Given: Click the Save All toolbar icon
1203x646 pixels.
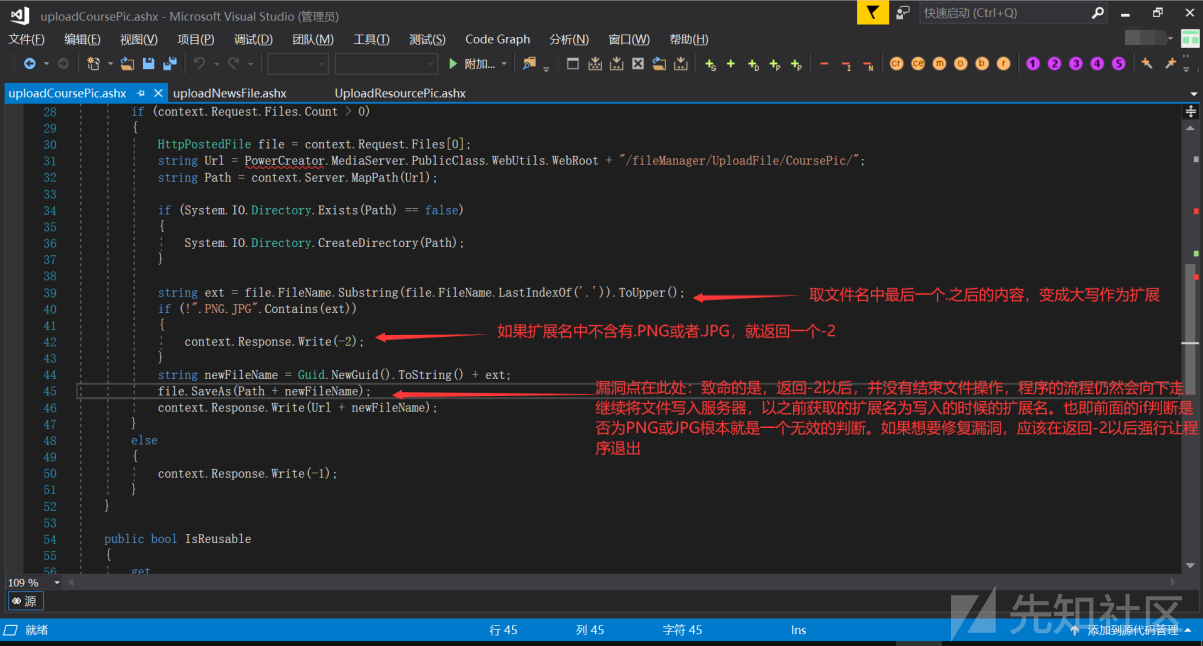Looking at the screenshot, I should 169,64.
